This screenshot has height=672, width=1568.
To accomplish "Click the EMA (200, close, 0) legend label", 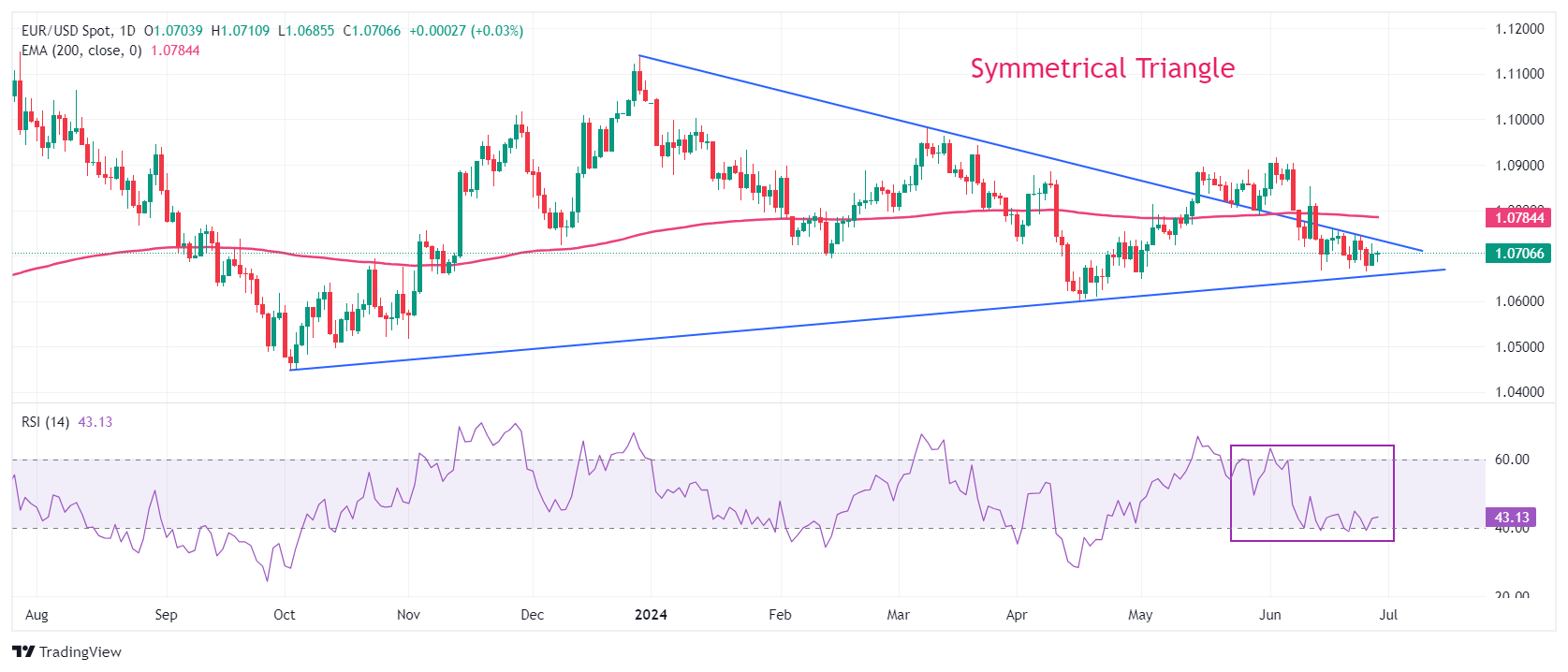I will pyautogui.click(x=81, y=51).
